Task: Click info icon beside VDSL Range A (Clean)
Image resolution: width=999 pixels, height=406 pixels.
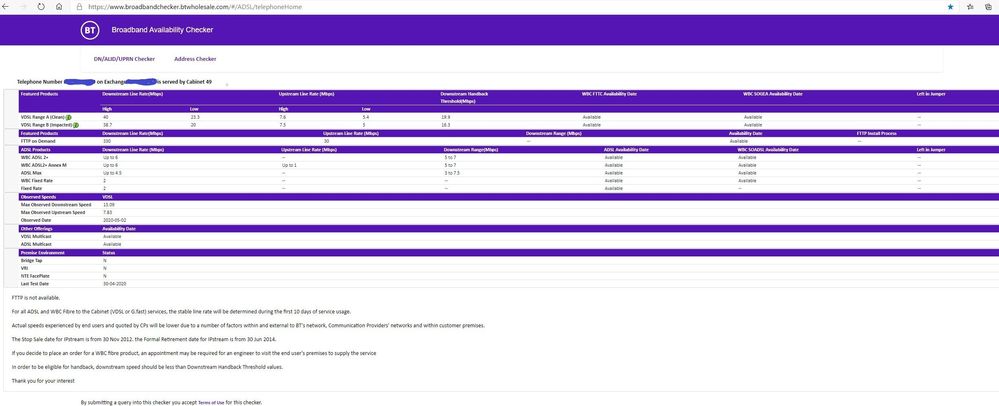Action: coord(68,117)
